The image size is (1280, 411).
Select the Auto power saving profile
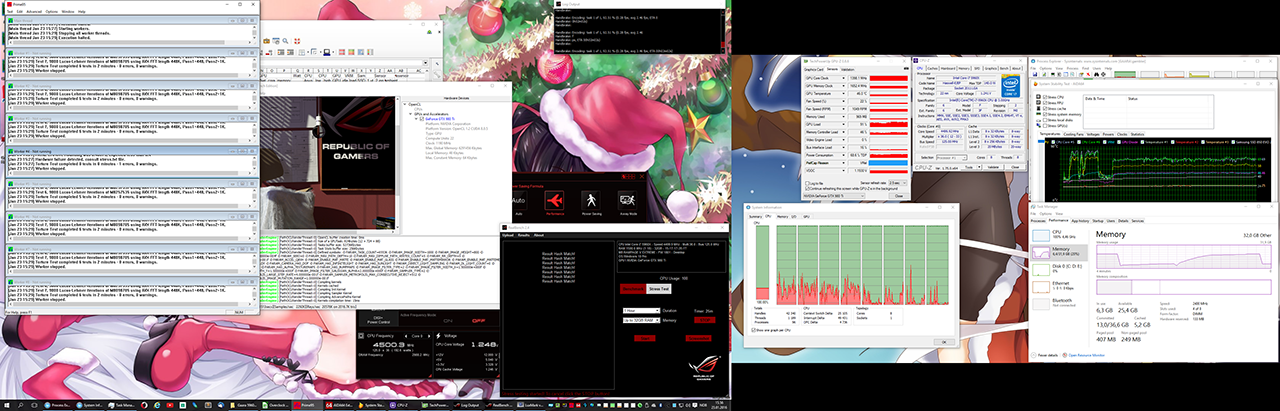518,201
